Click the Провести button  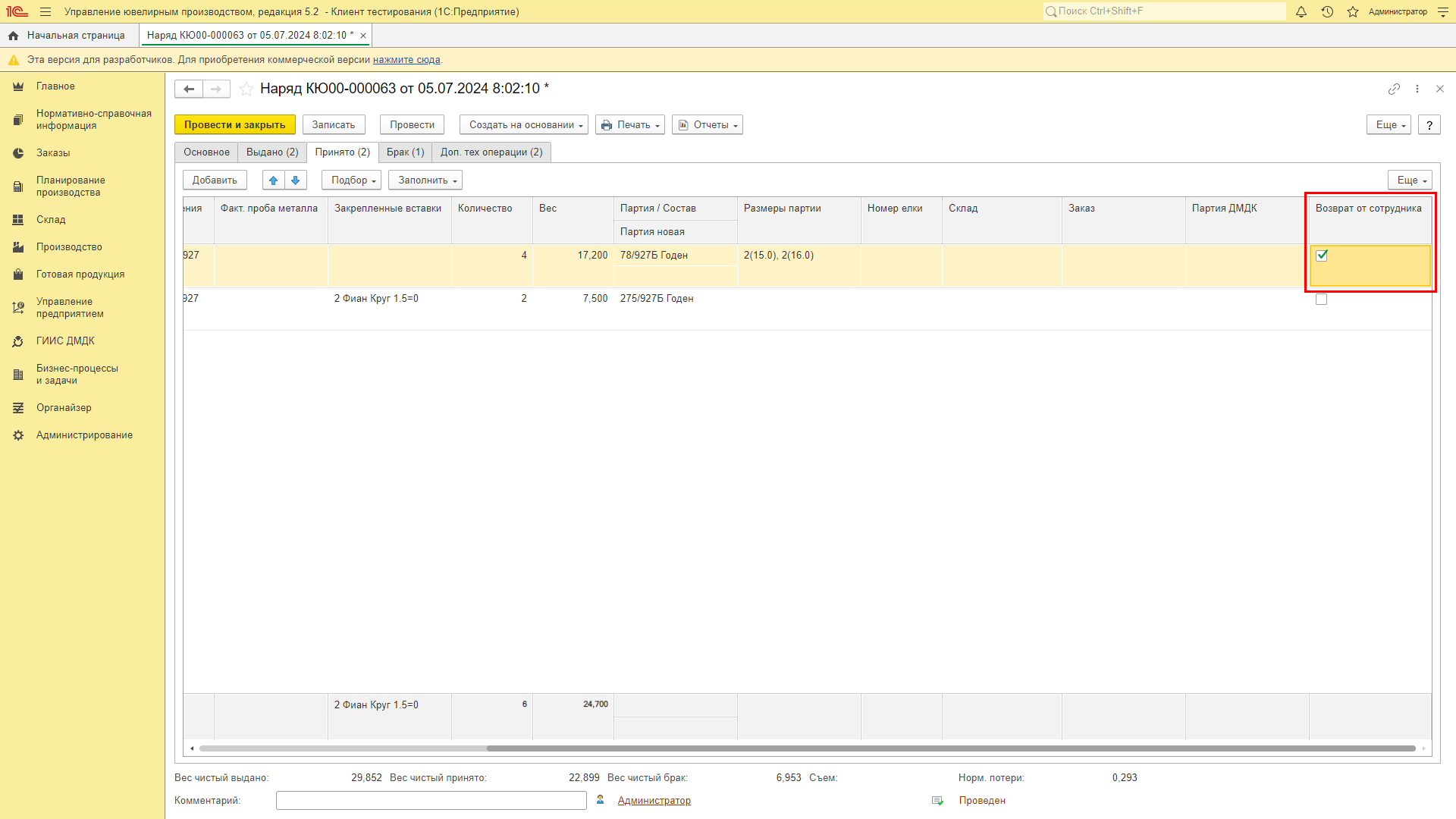click(412, 125)
